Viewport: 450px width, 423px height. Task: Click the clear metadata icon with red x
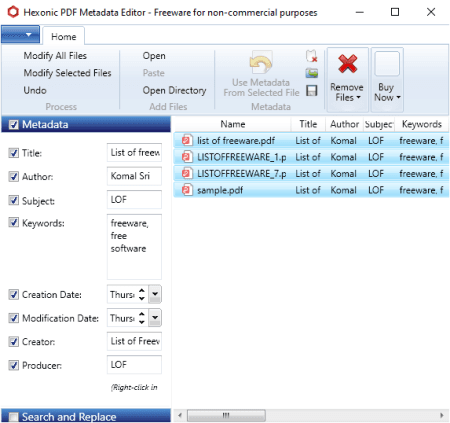[312, 56]
